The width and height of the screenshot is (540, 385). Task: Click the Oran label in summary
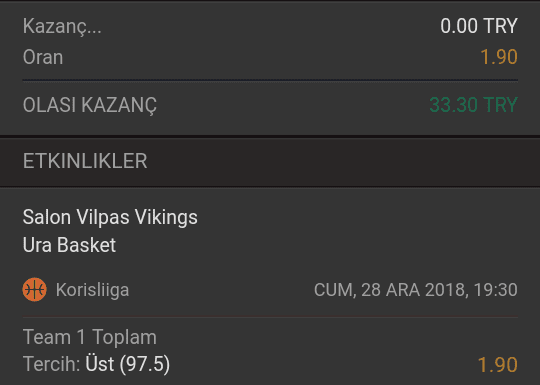(43, 57)
